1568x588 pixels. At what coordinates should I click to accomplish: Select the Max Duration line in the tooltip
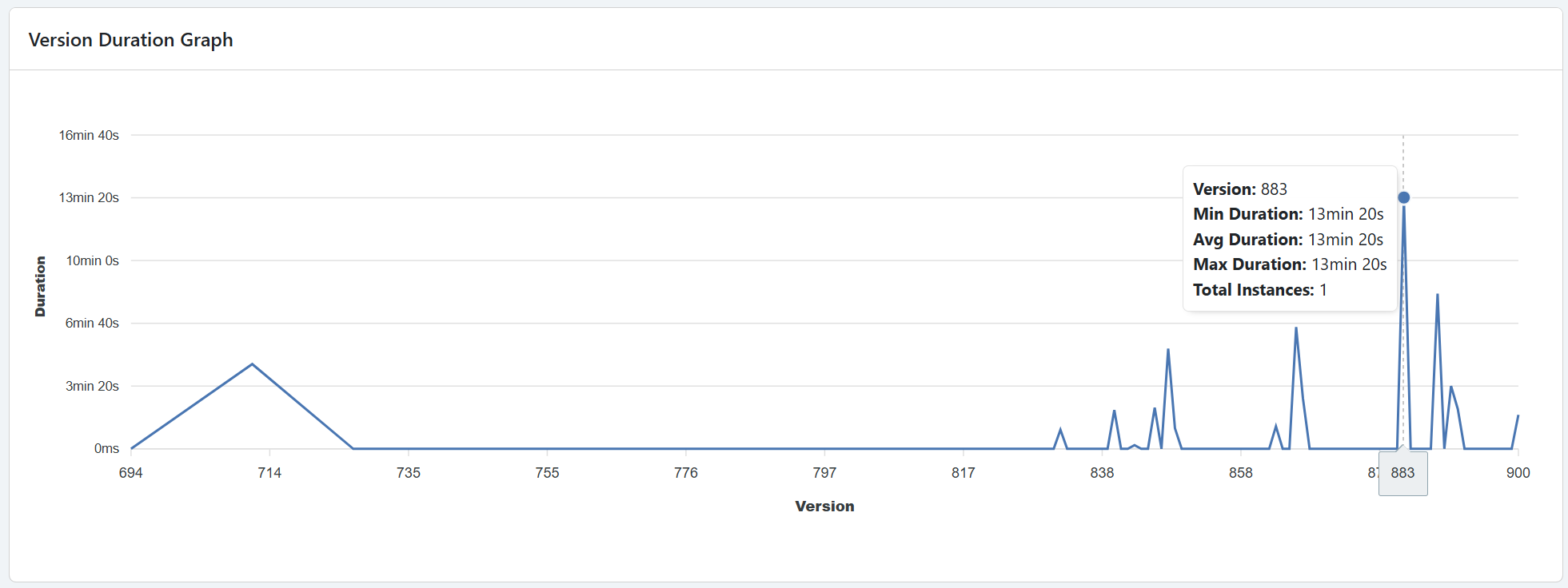(x=1289, y=264)
